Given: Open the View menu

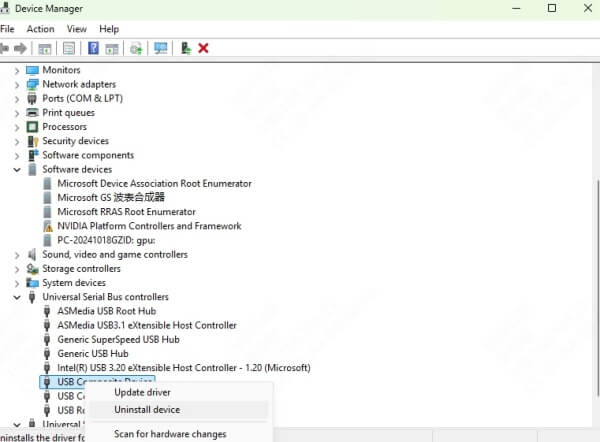Looking at the screenshot, I should 77,29.
